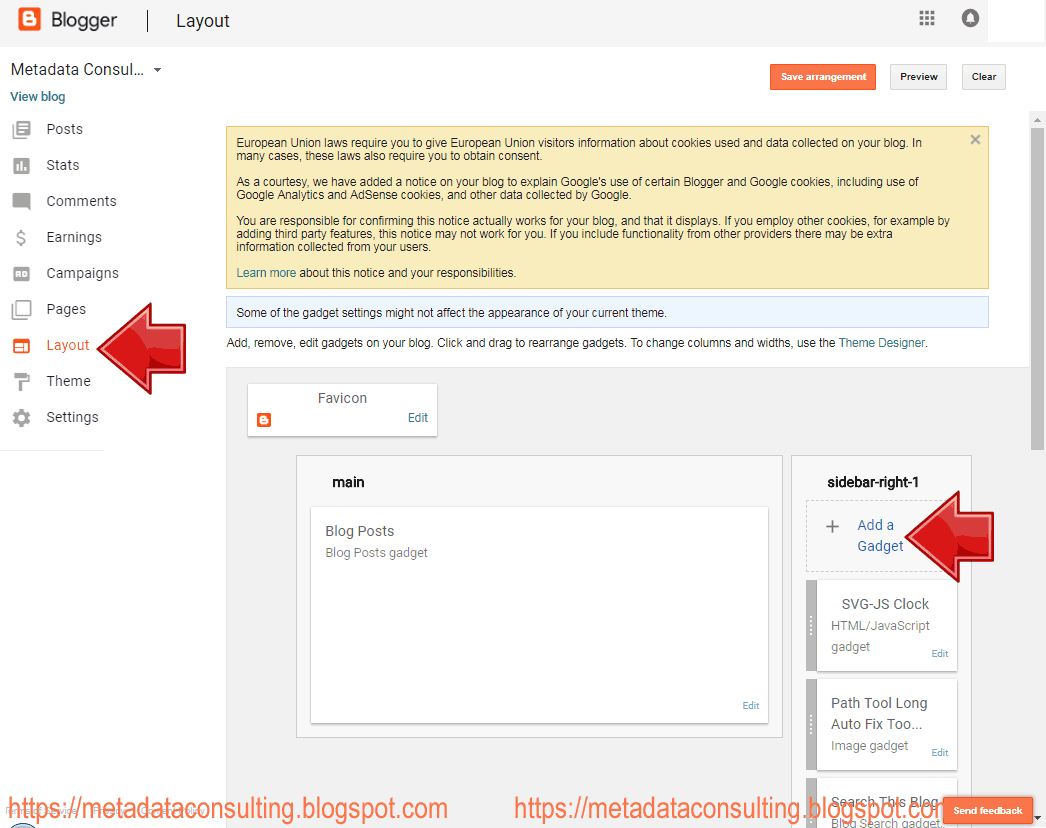Click the Theme paint roller icon
1046x828 pixels.
point(21,382)
